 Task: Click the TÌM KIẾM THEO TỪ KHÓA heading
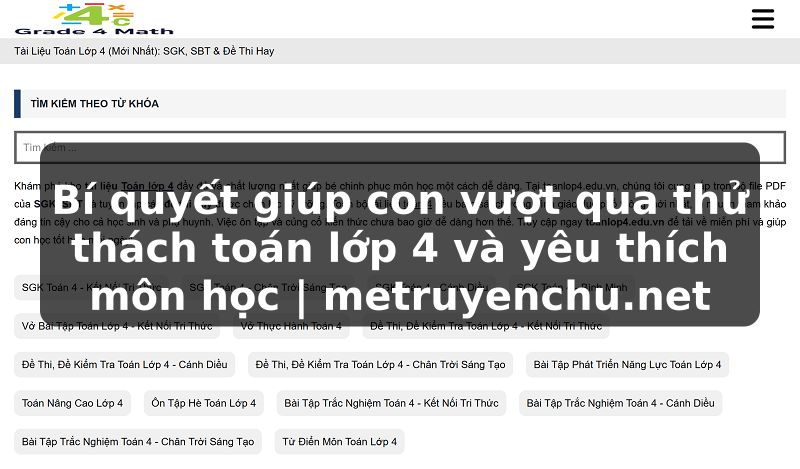click(x=94, y=104)
